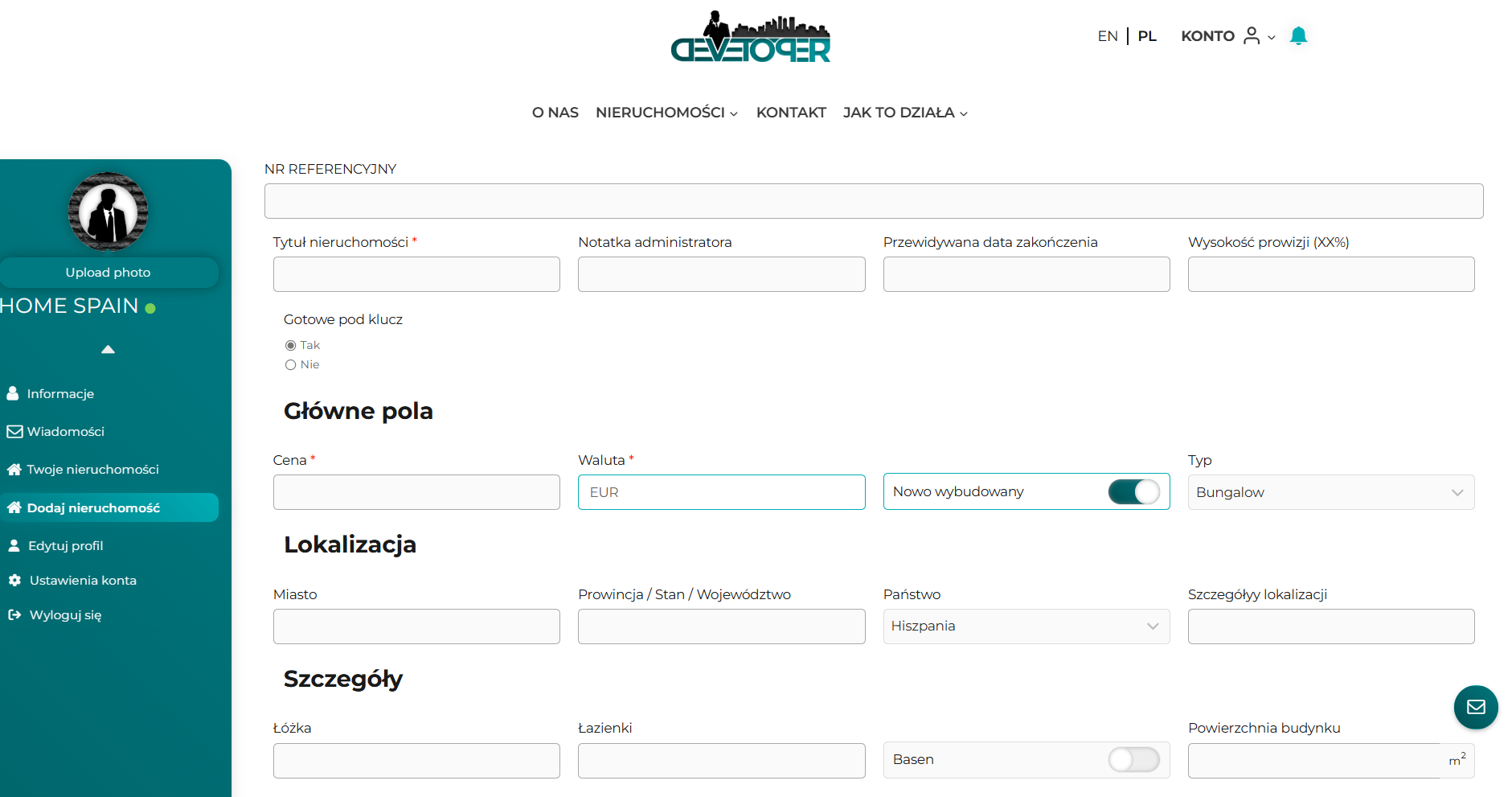Click the Waluta EUR field

[721, 492]
